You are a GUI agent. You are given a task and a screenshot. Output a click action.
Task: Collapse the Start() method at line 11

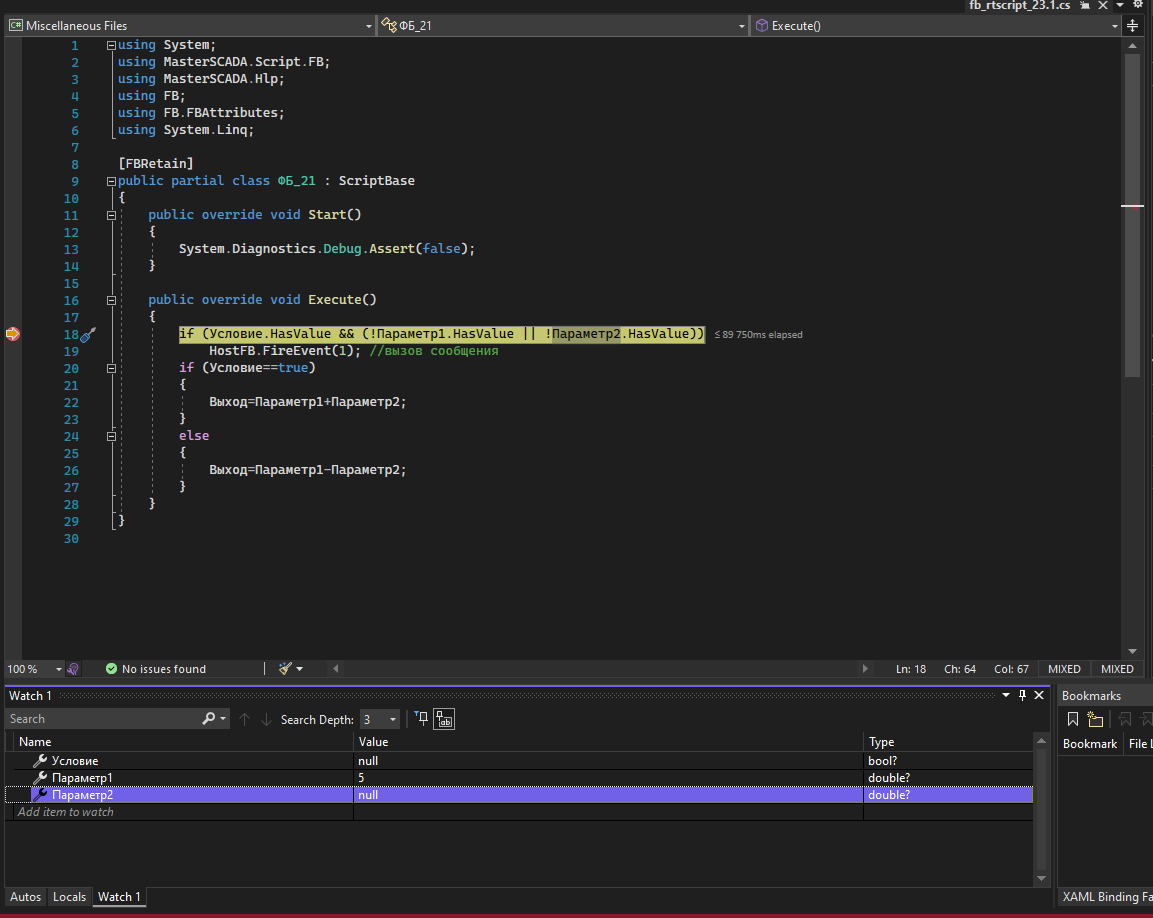click(111, 216)
